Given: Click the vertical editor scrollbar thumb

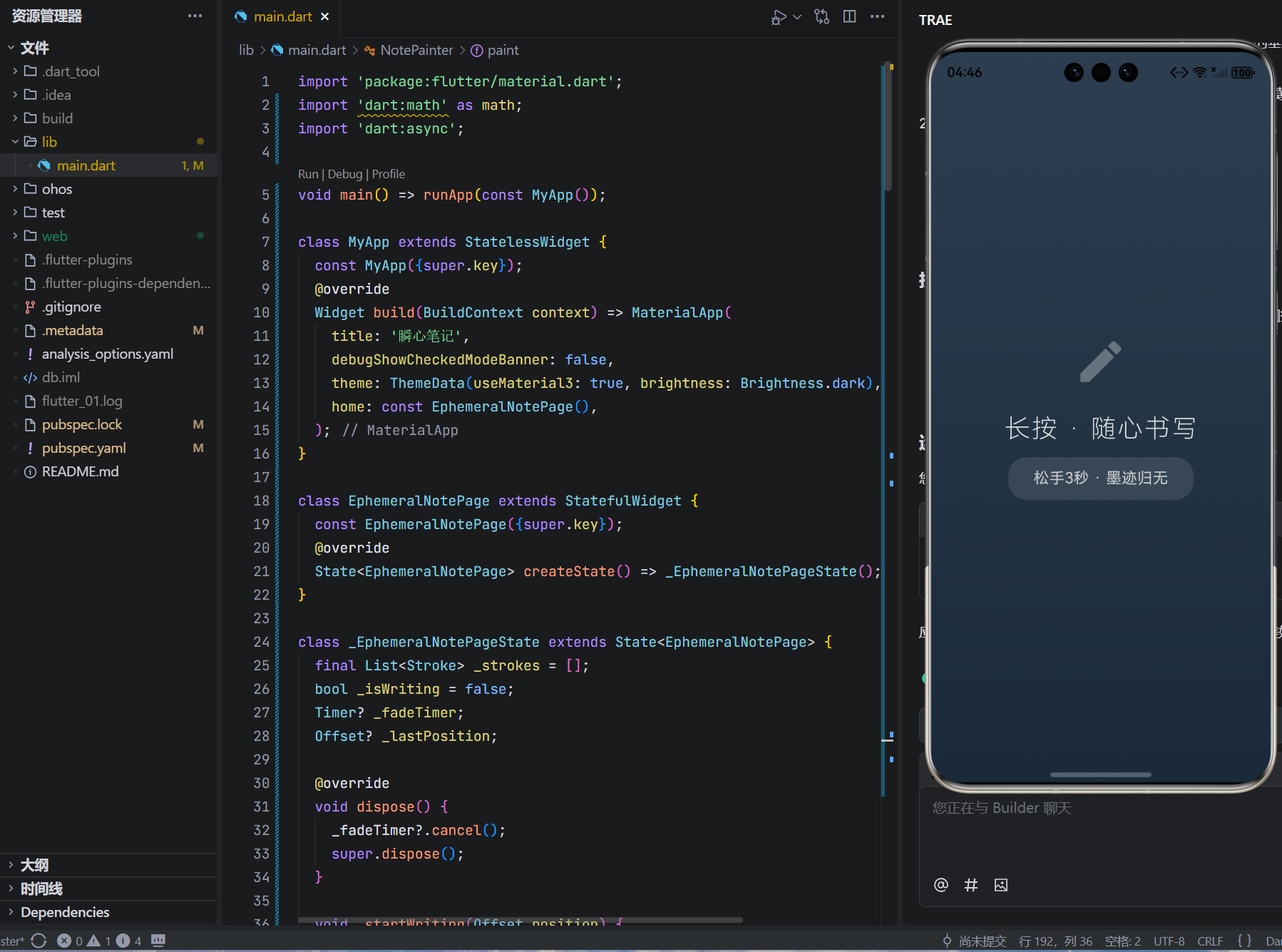Looking at the screenshot, I should click(x=888, y=127).
